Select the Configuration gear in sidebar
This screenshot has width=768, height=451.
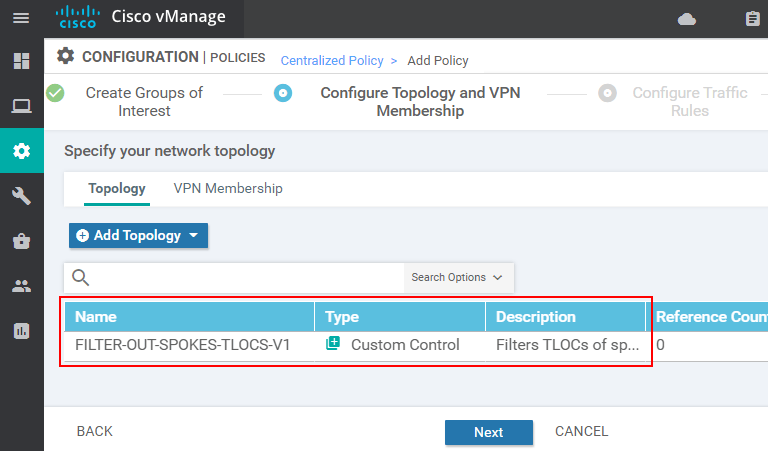tap(21, 151)
